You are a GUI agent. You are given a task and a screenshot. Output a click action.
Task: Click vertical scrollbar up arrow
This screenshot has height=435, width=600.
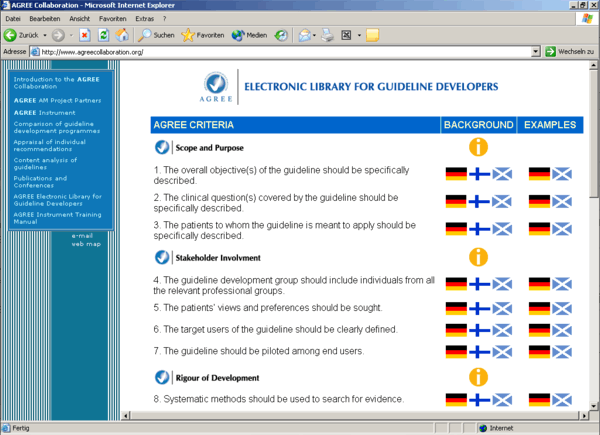point(593,65)
